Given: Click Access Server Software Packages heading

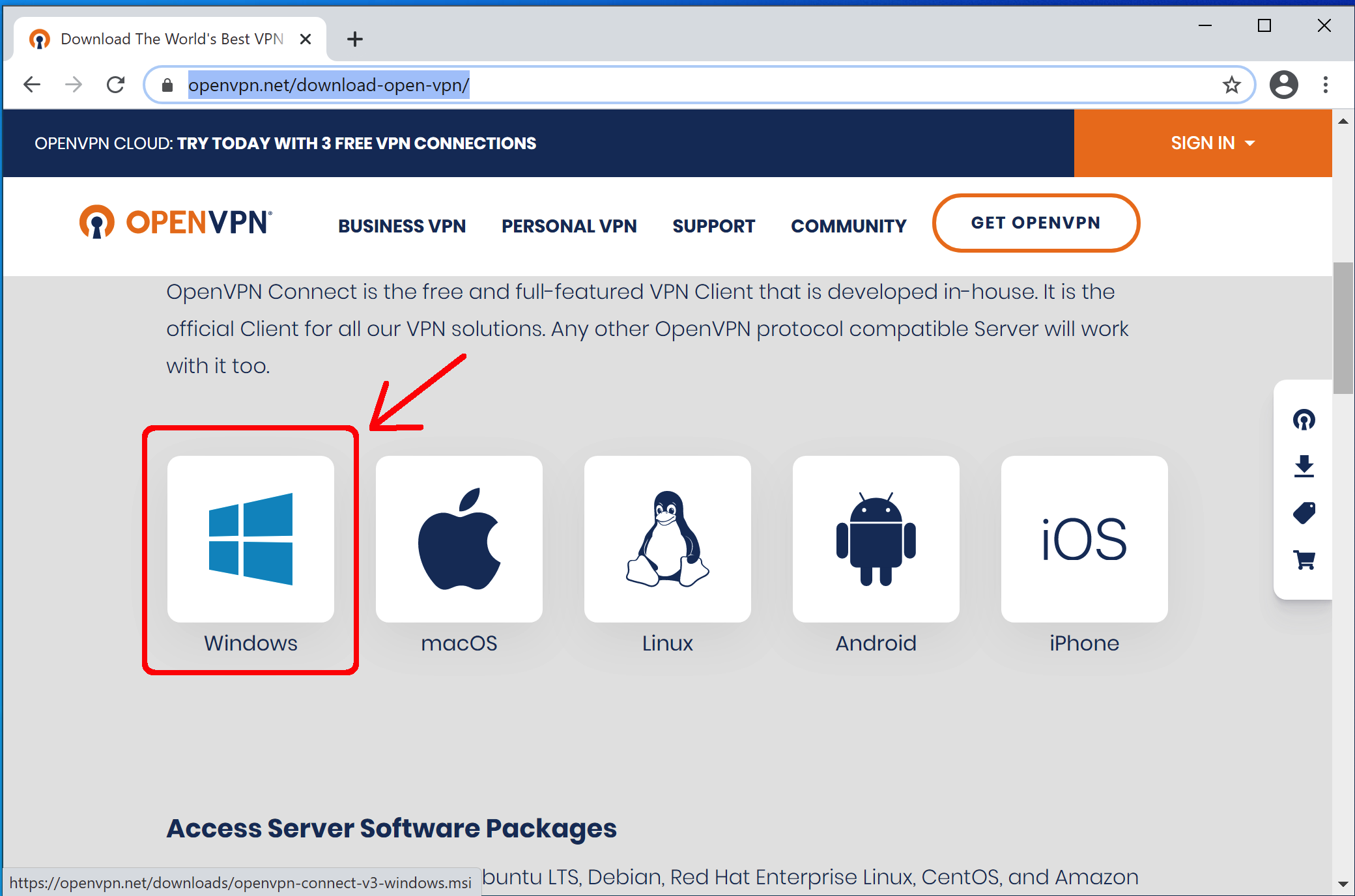Looking at the screenshot, I should pos(392,828).
